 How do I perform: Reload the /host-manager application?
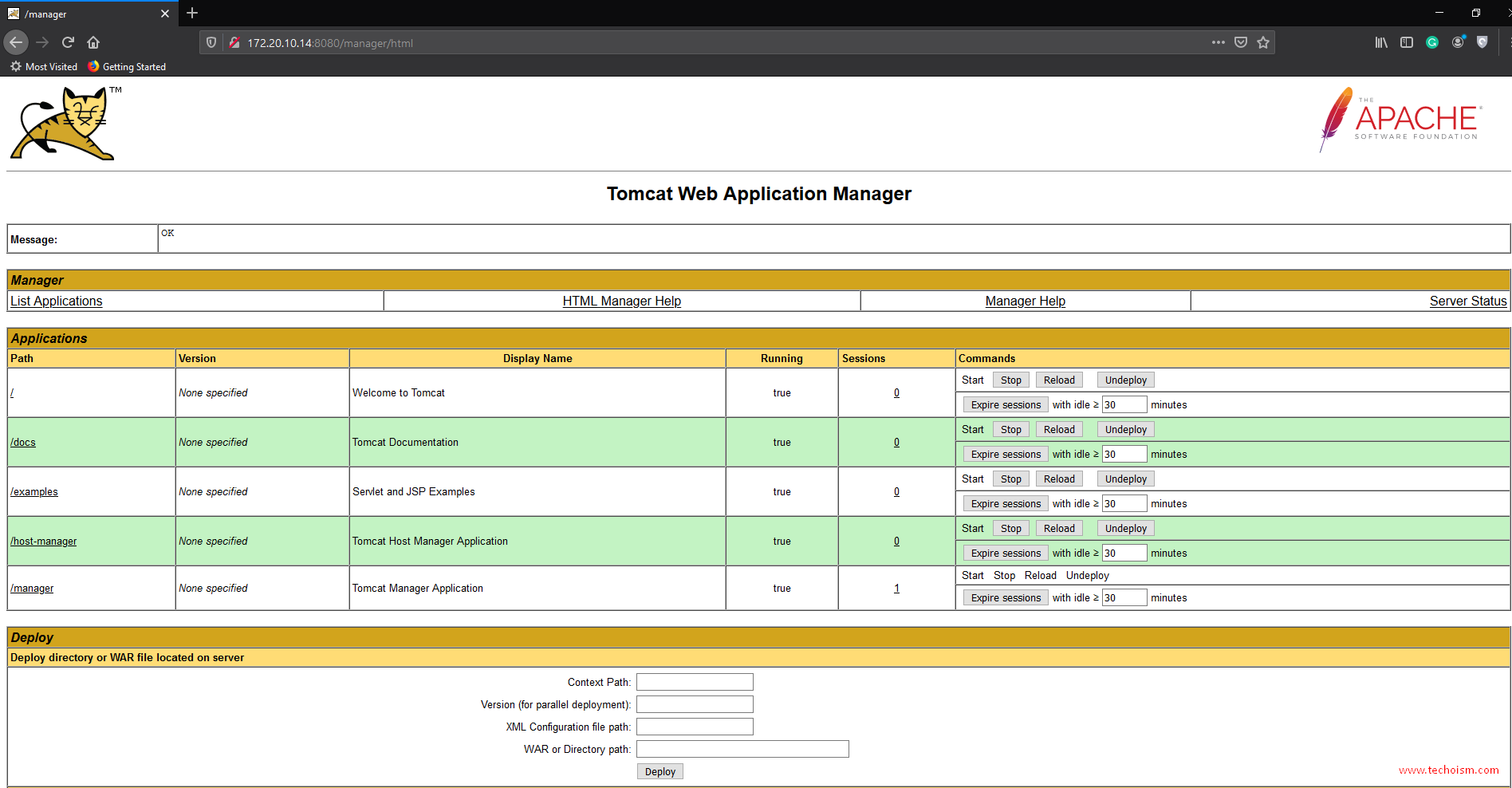[1059, 529]
